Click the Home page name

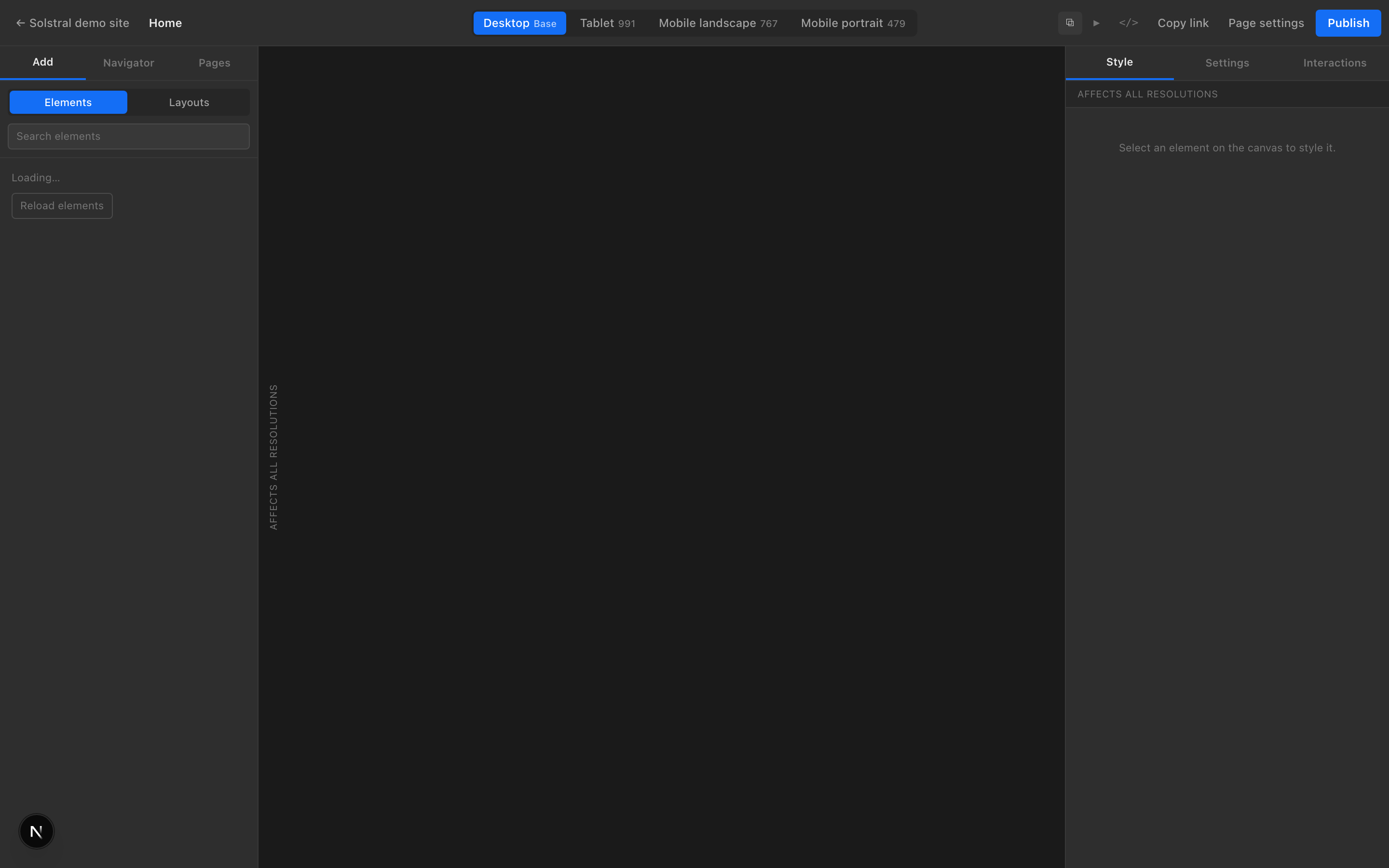165,23
